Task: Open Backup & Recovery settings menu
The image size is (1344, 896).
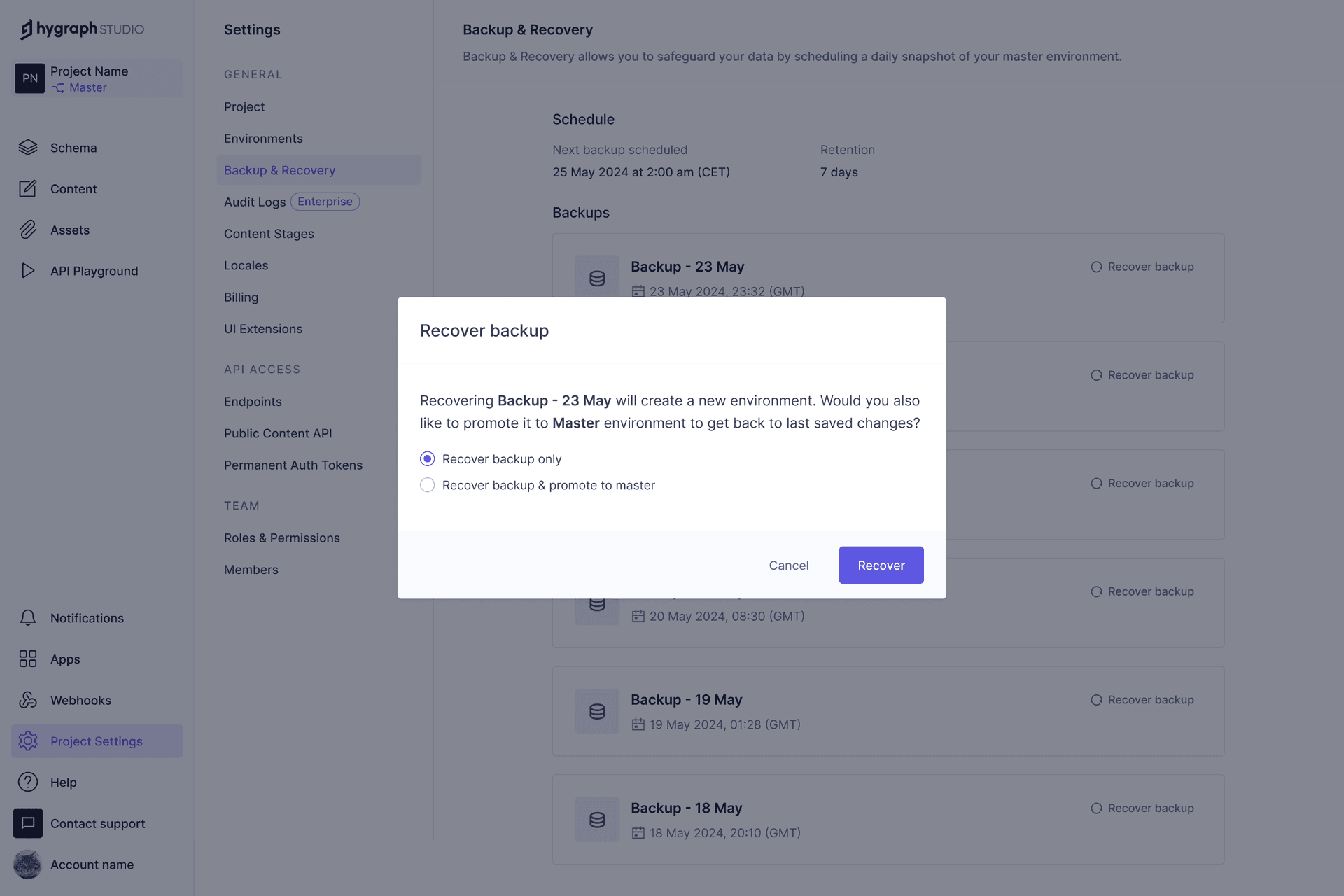Action: click(279, 170)
